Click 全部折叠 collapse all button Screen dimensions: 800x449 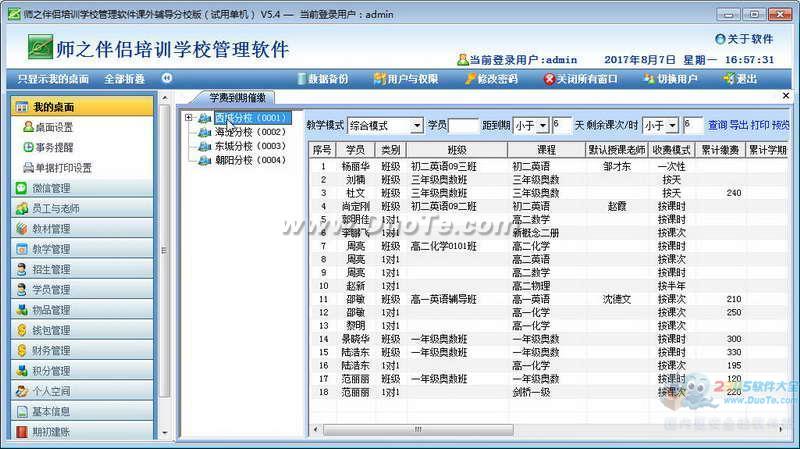[124, 79]
